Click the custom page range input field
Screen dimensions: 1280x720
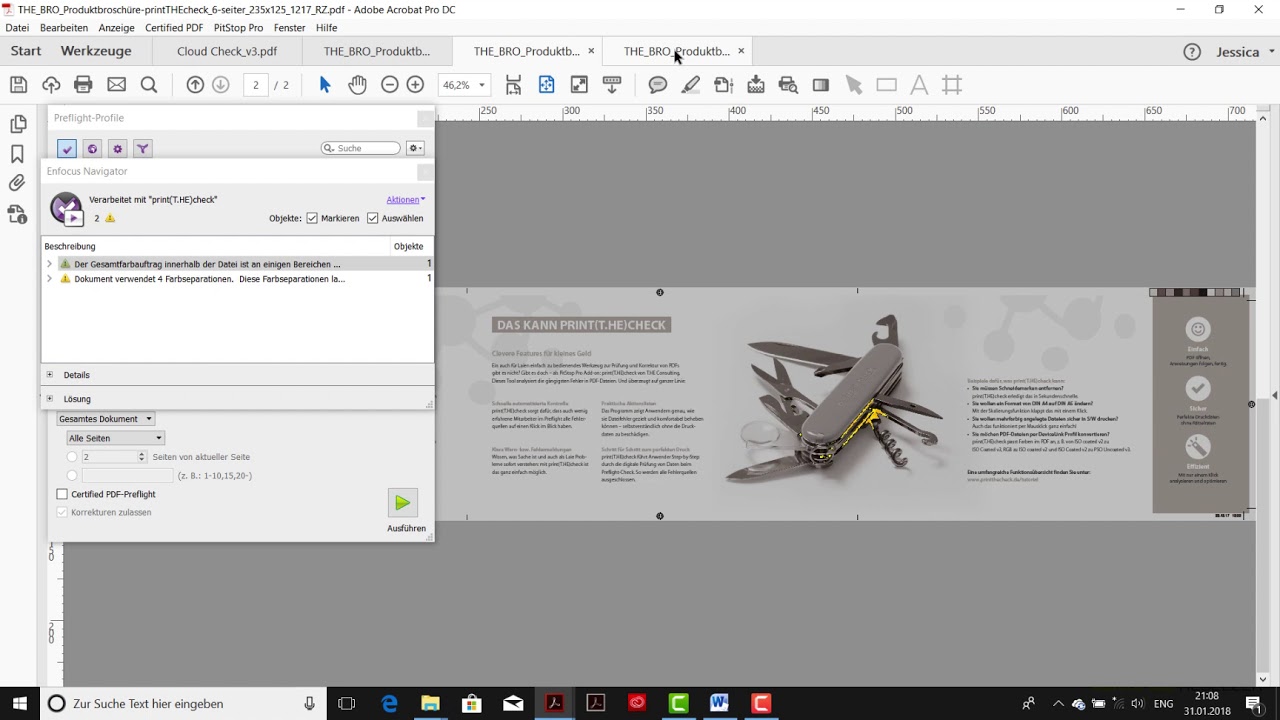coord(127,475)
